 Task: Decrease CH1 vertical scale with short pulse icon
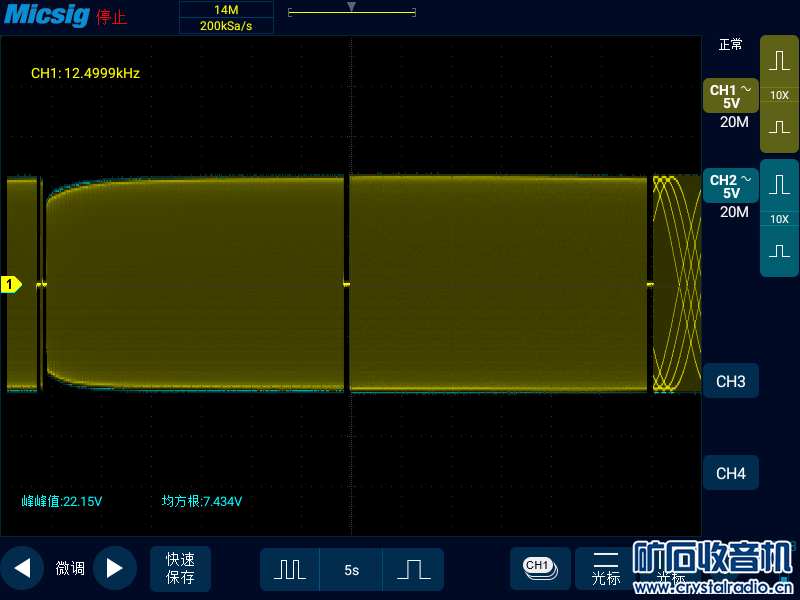779,128
